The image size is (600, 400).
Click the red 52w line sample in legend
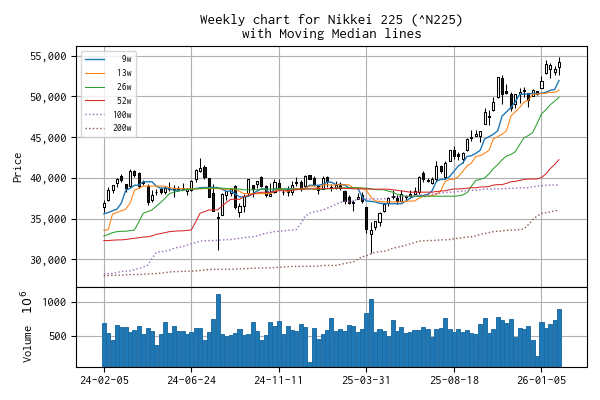click(x=95, y=101)
